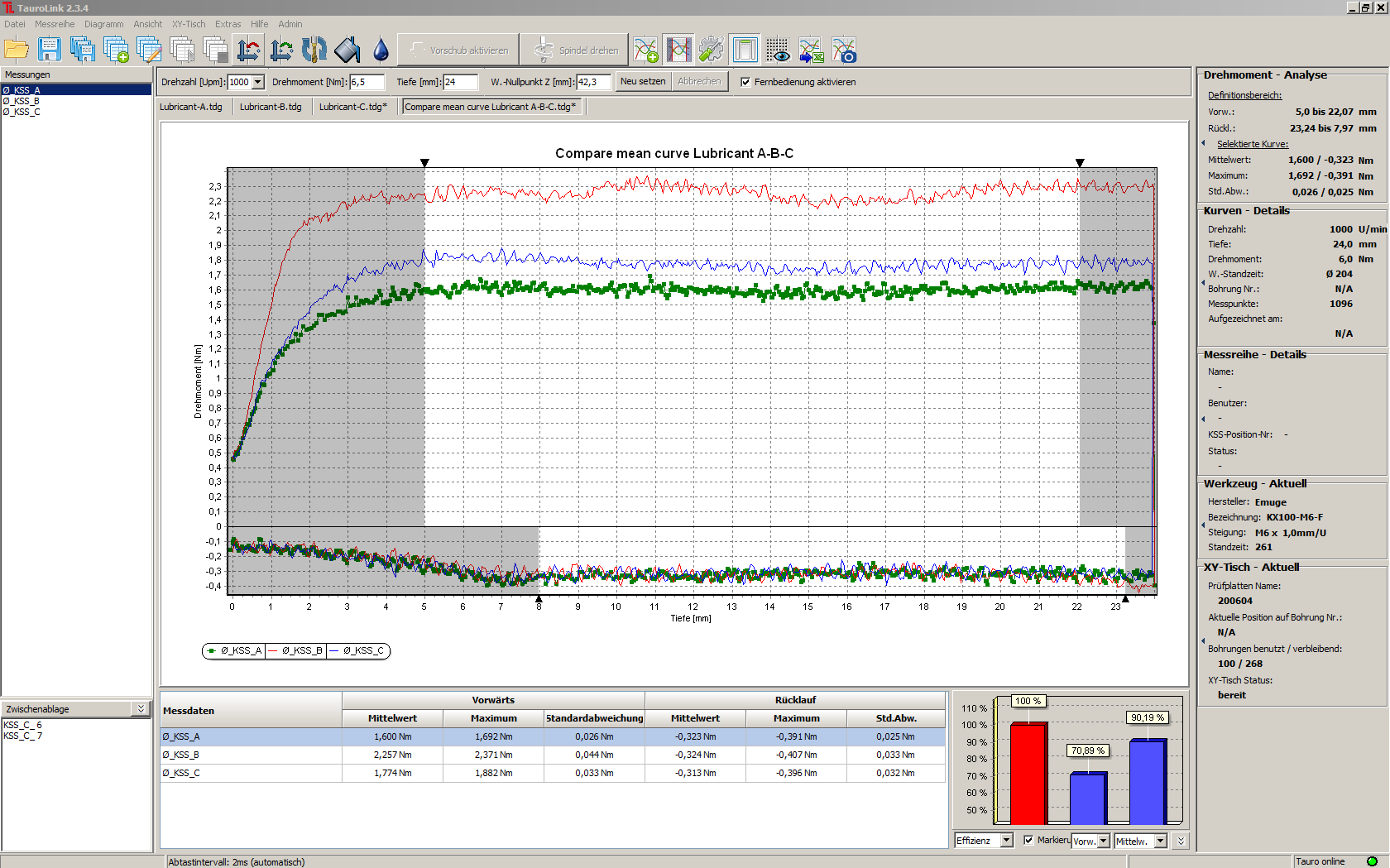
Task: Click the dotted grid eye icon
Action: (x=778, y=50)
